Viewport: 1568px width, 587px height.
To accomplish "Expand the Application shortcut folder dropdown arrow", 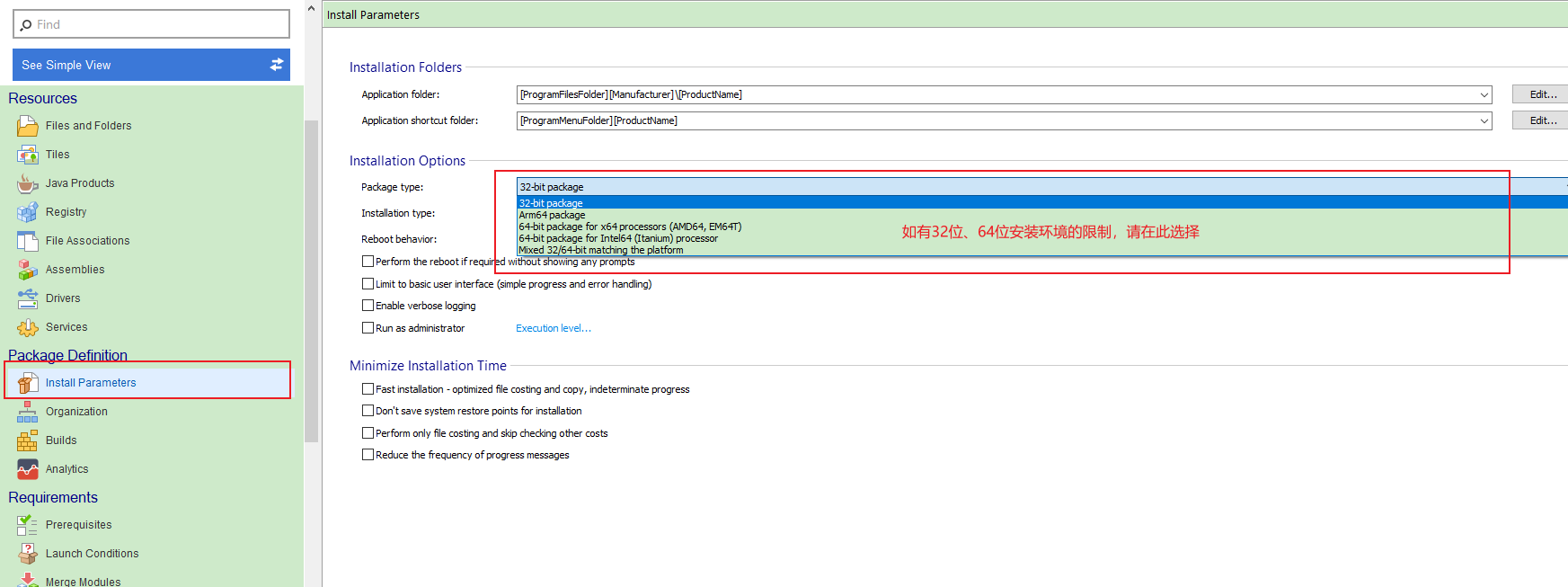I will pos(1484,120).
